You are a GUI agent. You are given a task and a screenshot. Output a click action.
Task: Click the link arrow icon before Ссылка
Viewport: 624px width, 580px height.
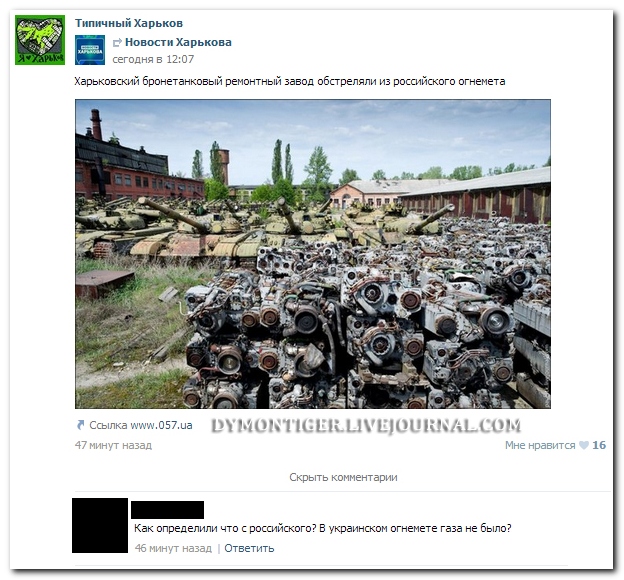(80, 425)
